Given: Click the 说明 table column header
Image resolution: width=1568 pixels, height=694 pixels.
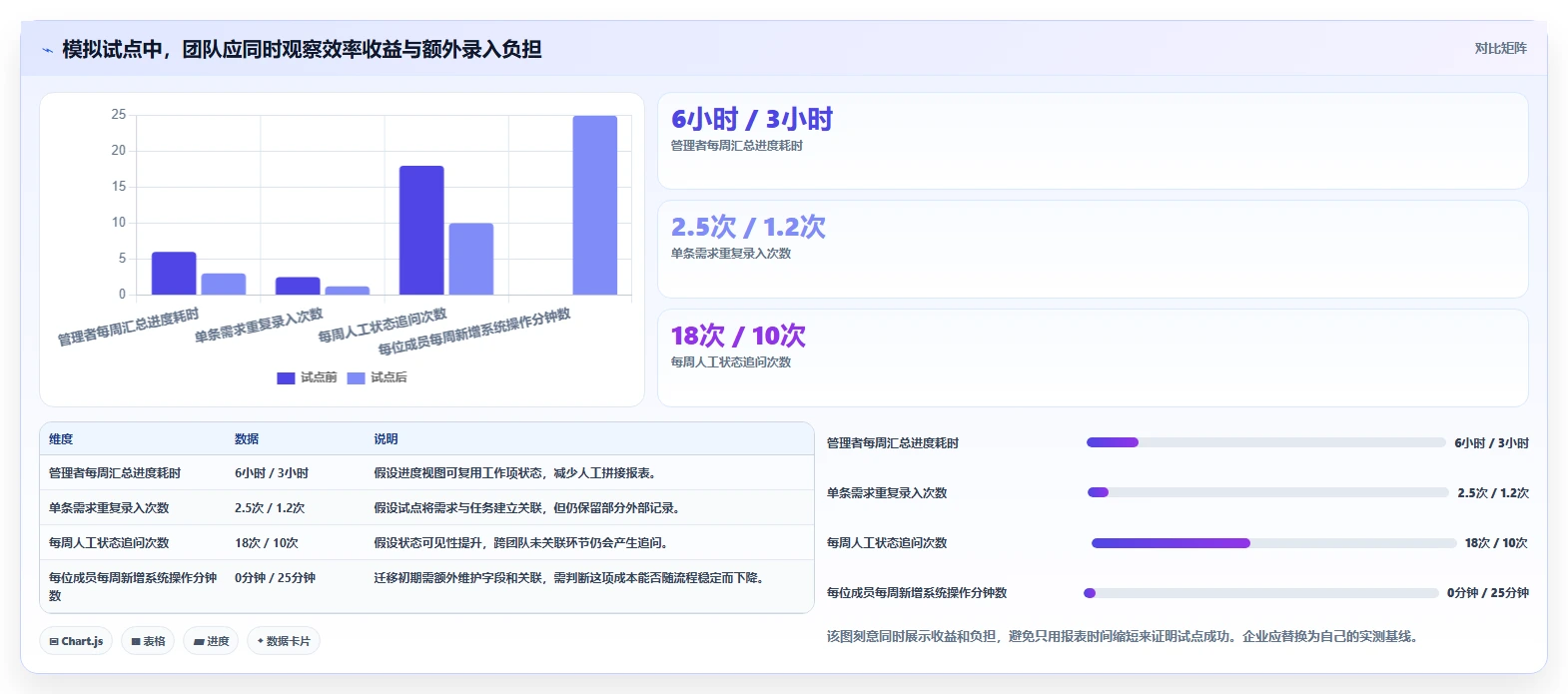Looking at the screenshot, I should [x=386, y=439].
